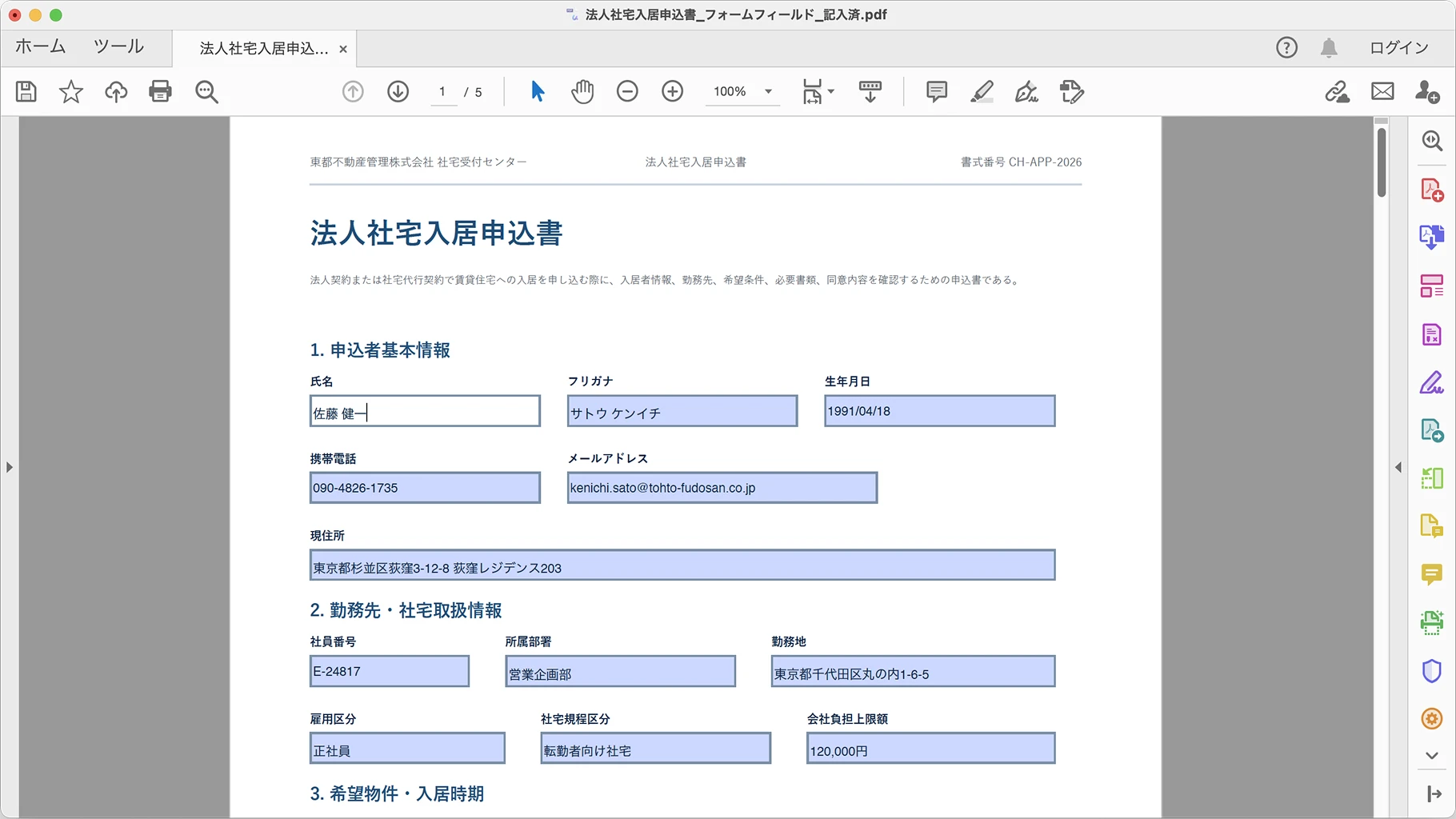Click the heading 法人社宅入居申込書

coord(436,234)
